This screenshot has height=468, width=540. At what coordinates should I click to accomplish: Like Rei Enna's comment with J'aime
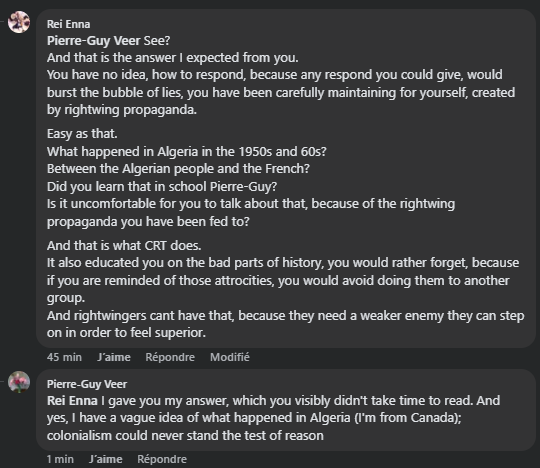pyautogui.click(x=114, y=357)
